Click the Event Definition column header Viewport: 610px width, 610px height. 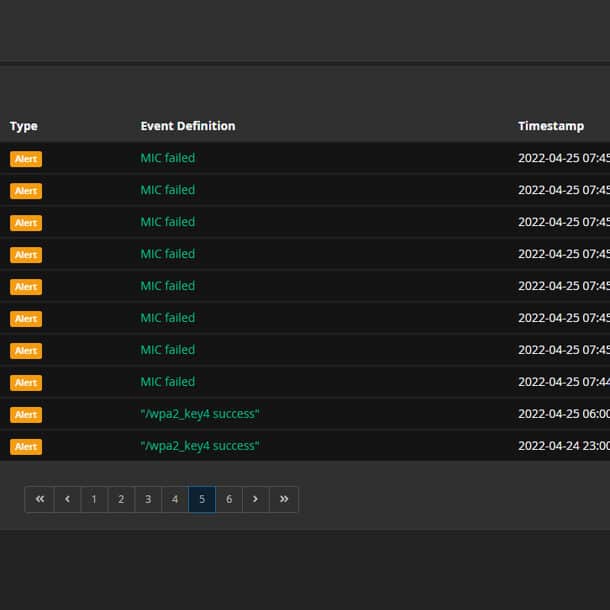tap(188, 126)
